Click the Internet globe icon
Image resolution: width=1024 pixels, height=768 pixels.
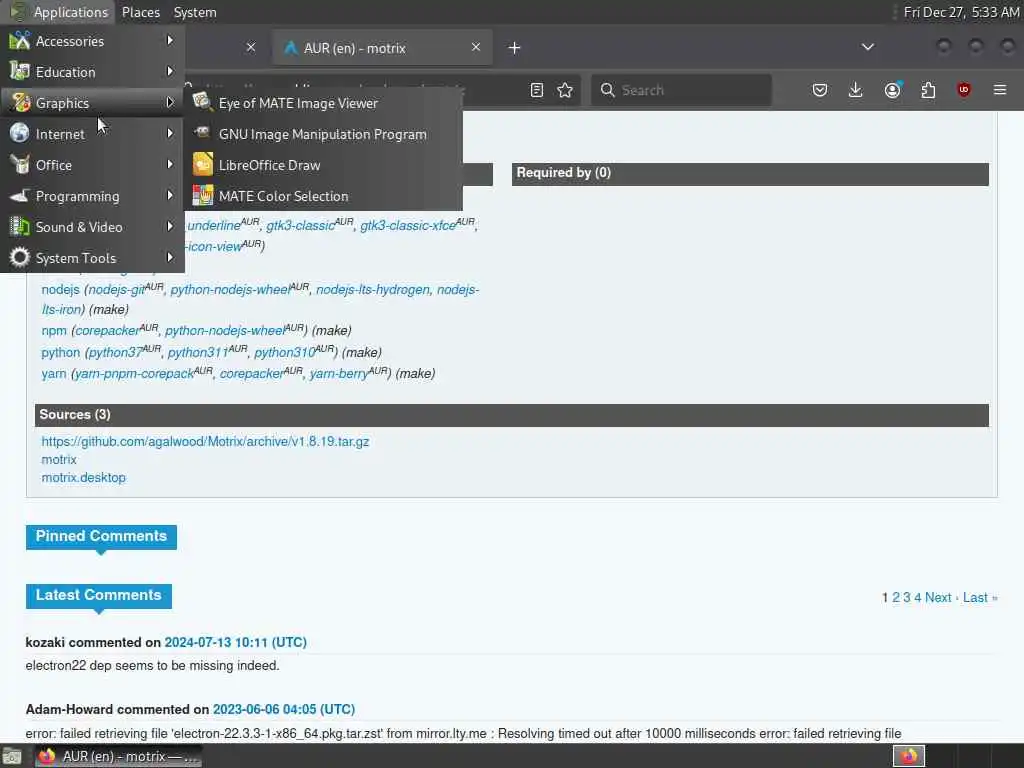20,133
